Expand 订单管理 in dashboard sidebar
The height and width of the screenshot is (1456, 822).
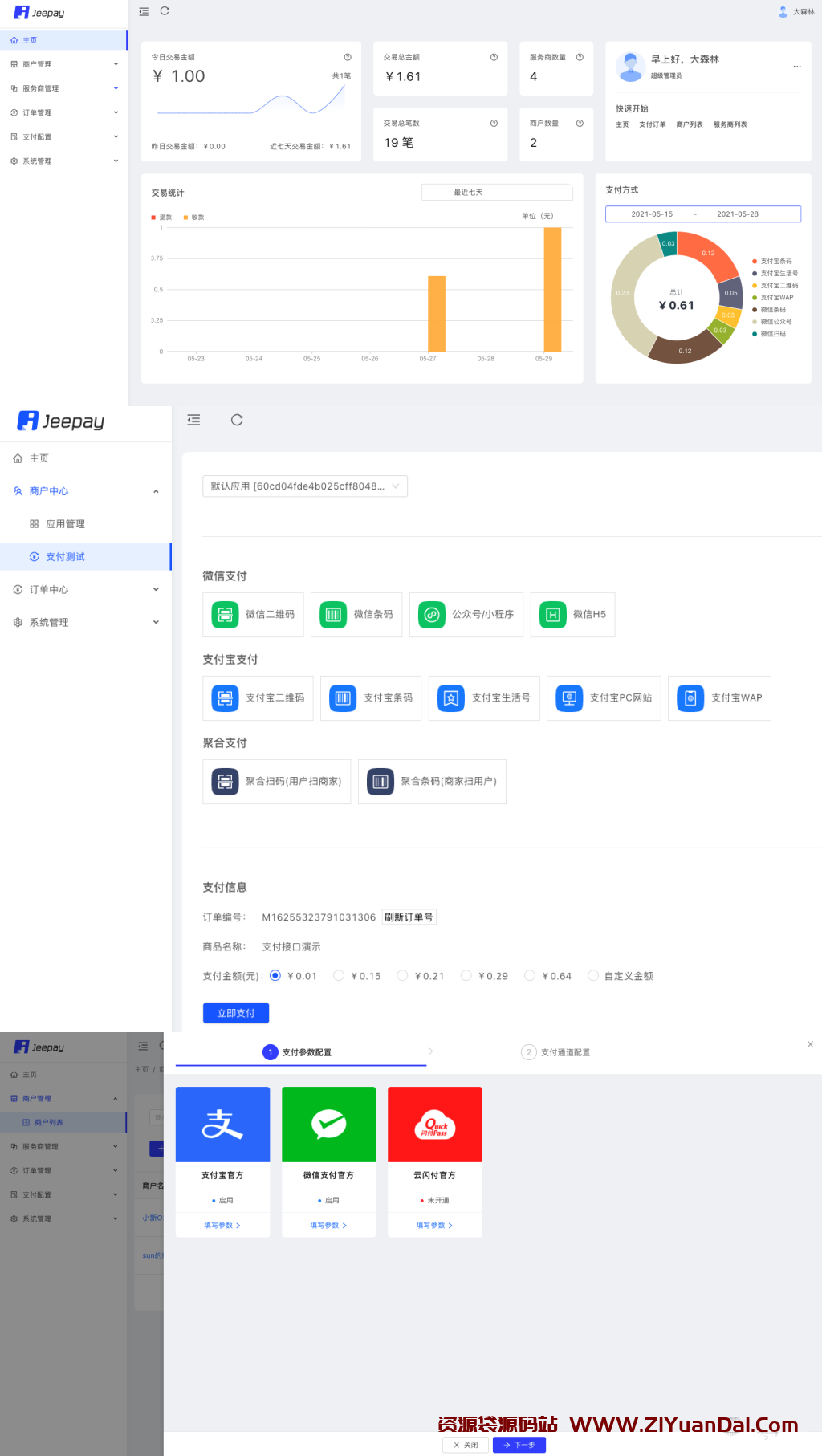click(x=63, y=112)
